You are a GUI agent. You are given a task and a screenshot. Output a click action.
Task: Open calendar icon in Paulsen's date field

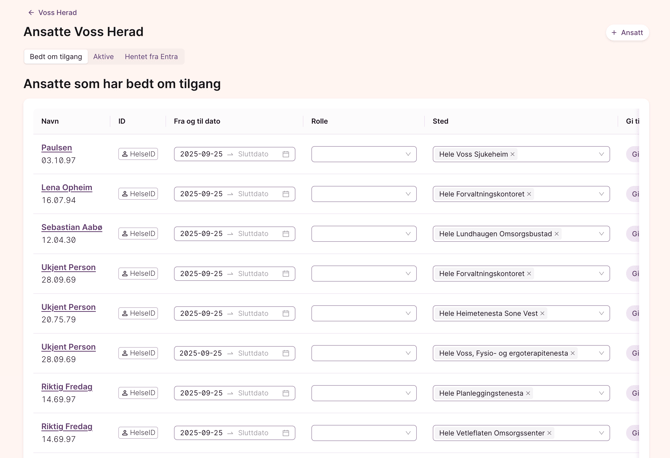pos(286,154)
